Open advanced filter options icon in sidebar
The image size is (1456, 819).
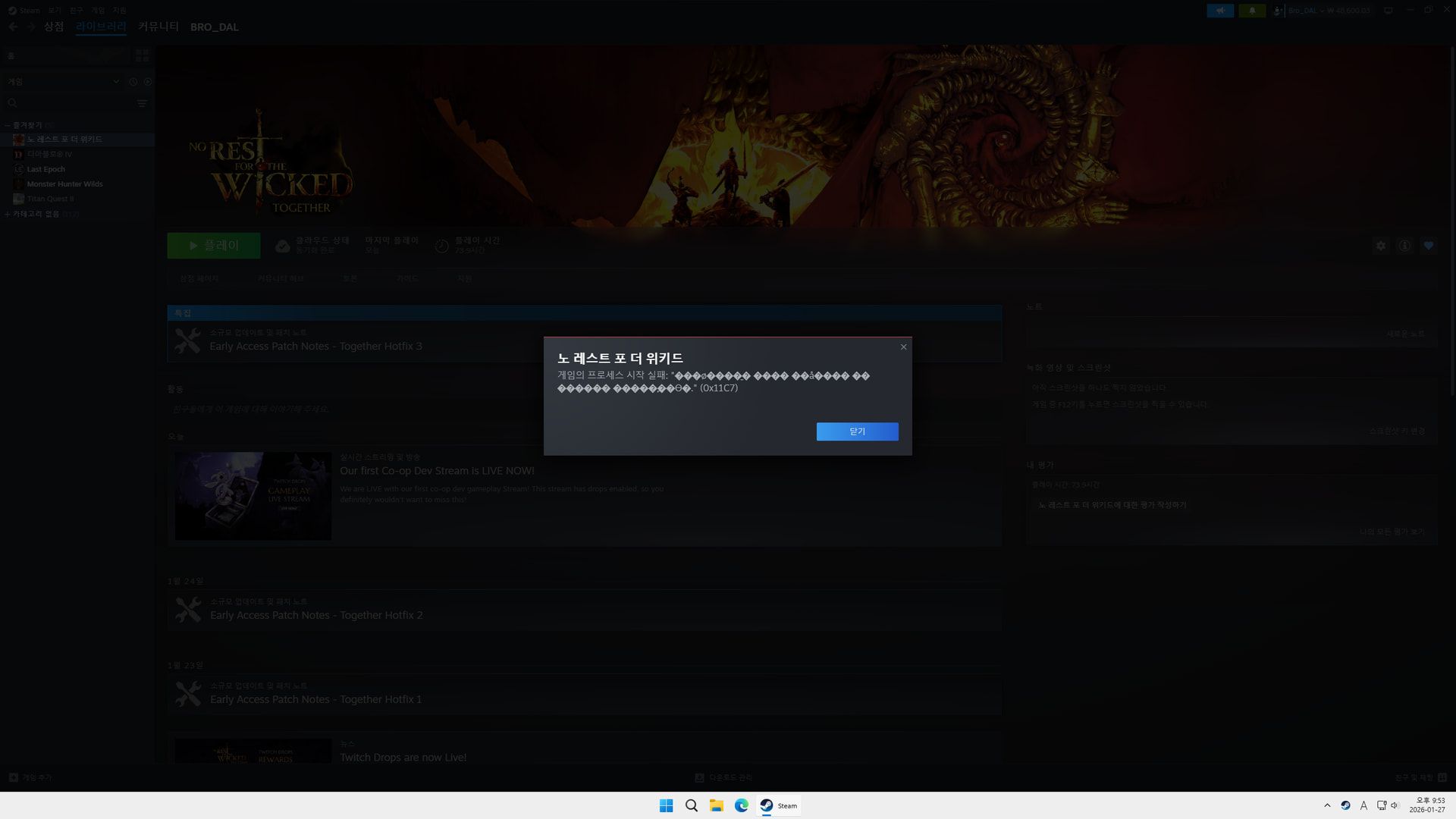142,103
